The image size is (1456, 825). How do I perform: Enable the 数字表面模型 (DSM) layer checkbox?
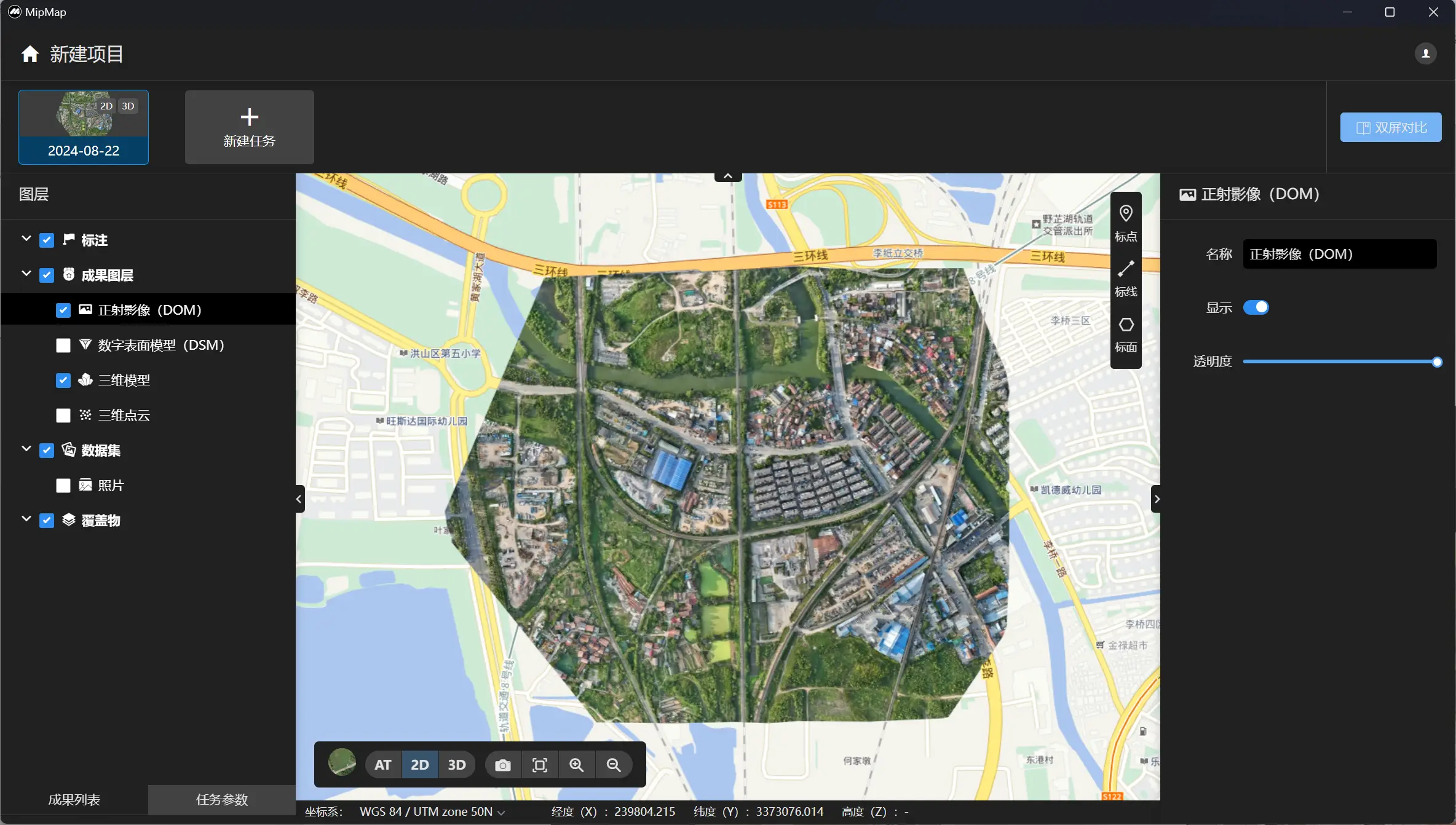[x=63, y=345]
